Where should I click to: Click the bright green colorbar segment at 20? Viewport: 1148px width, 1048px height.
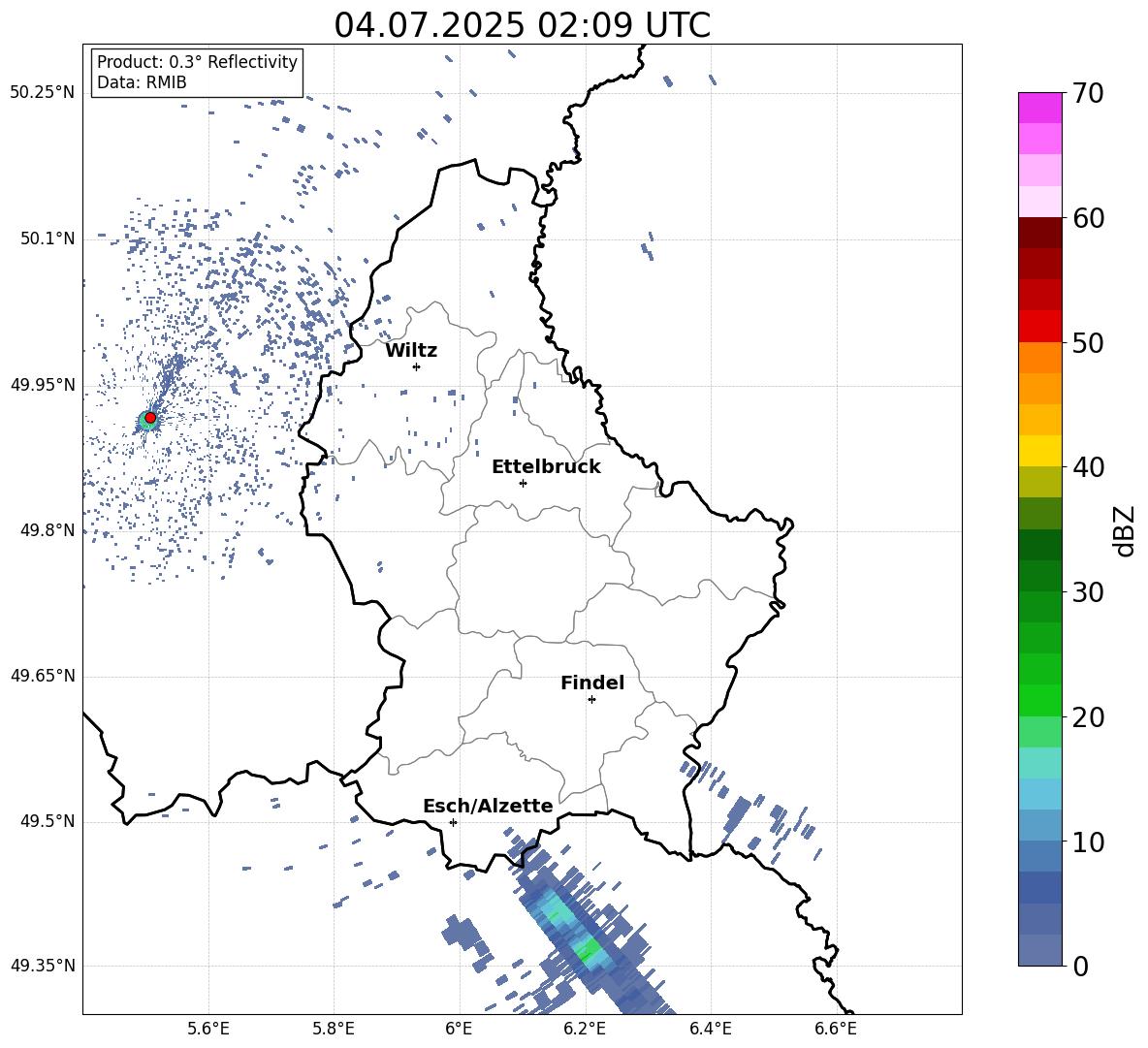pos(1039,701)
